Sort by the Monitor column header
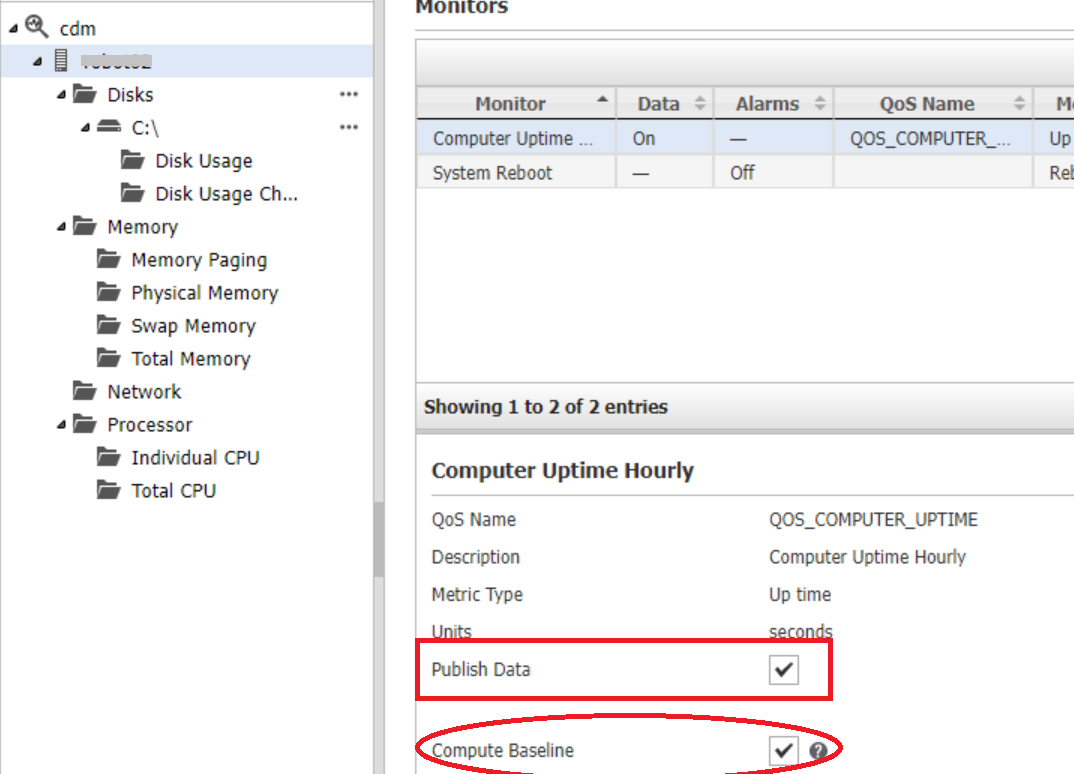 point(511,104)
